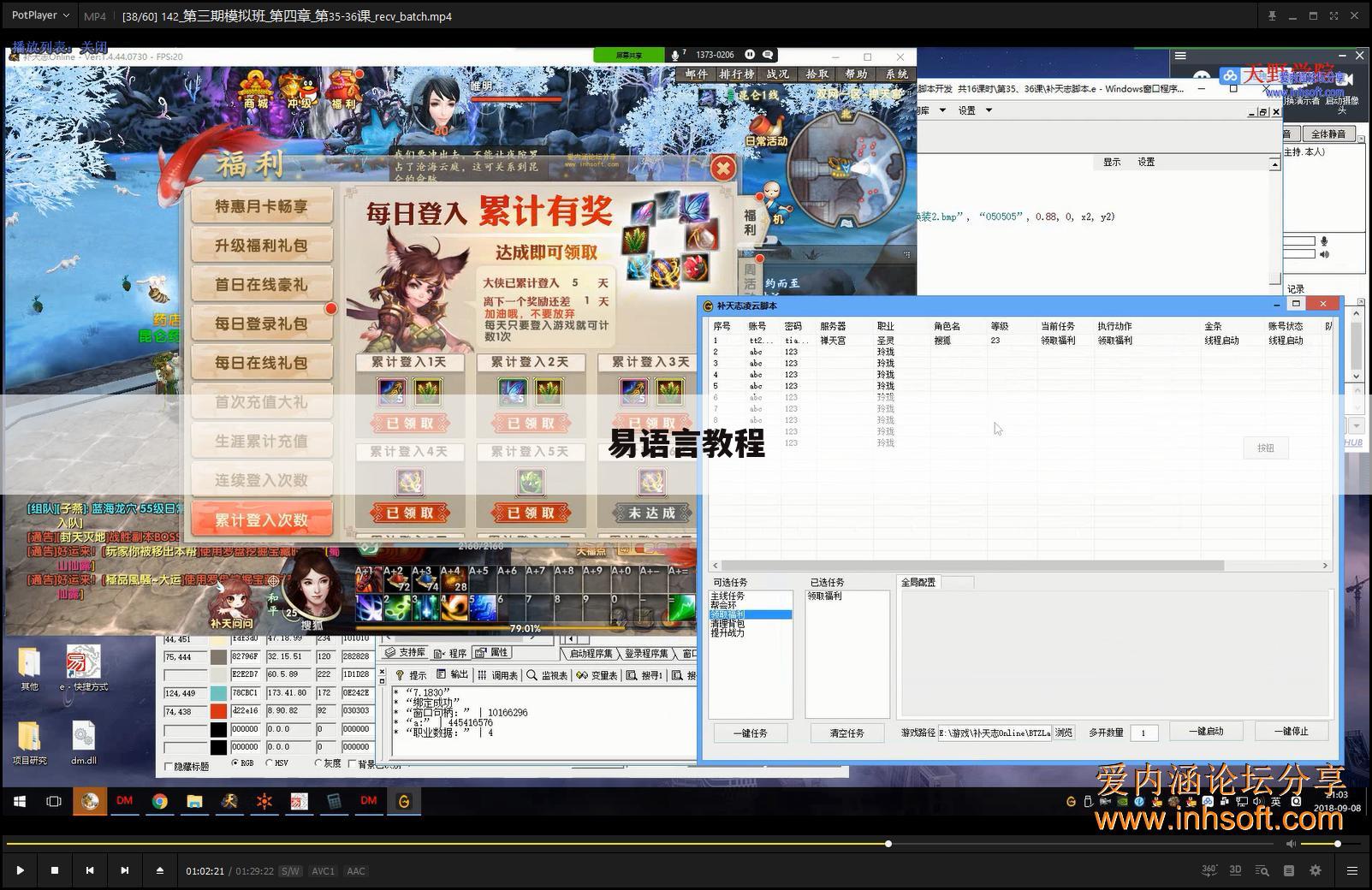Open PotPlayer settings gear icon
Screen dimensions: 1372x890
point(1316,870)
